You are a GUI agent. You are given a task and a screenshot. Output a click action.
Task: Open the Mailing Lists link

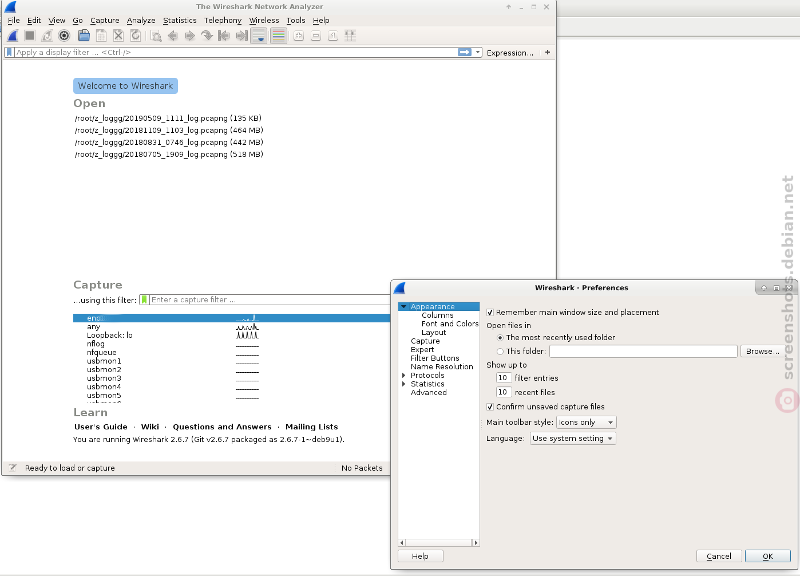pos(312,427)
